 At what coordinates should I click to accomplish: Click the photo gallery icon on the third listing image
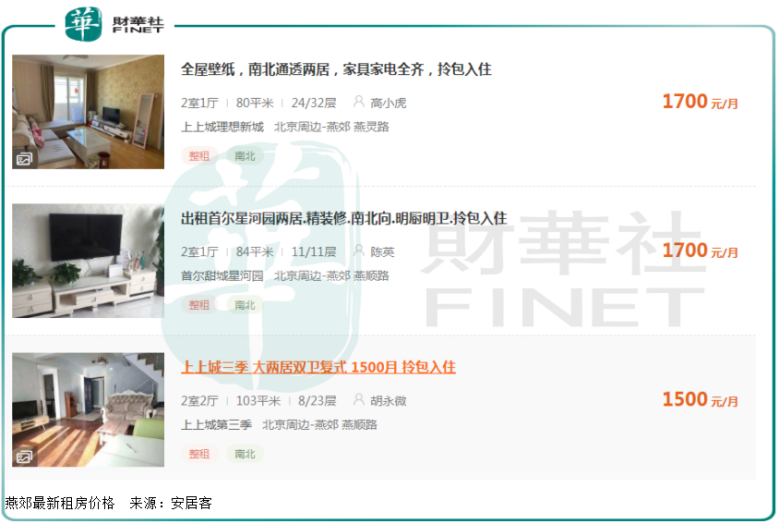tap(24, 457)
